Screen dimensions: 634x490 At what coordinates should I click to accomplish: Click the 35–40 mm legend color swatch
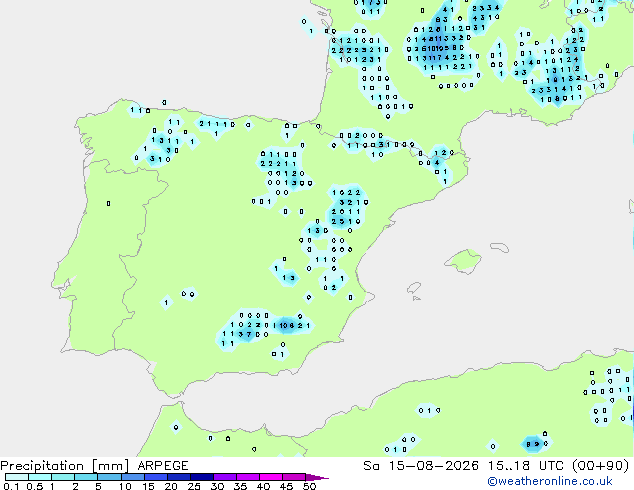pos(248,477)
